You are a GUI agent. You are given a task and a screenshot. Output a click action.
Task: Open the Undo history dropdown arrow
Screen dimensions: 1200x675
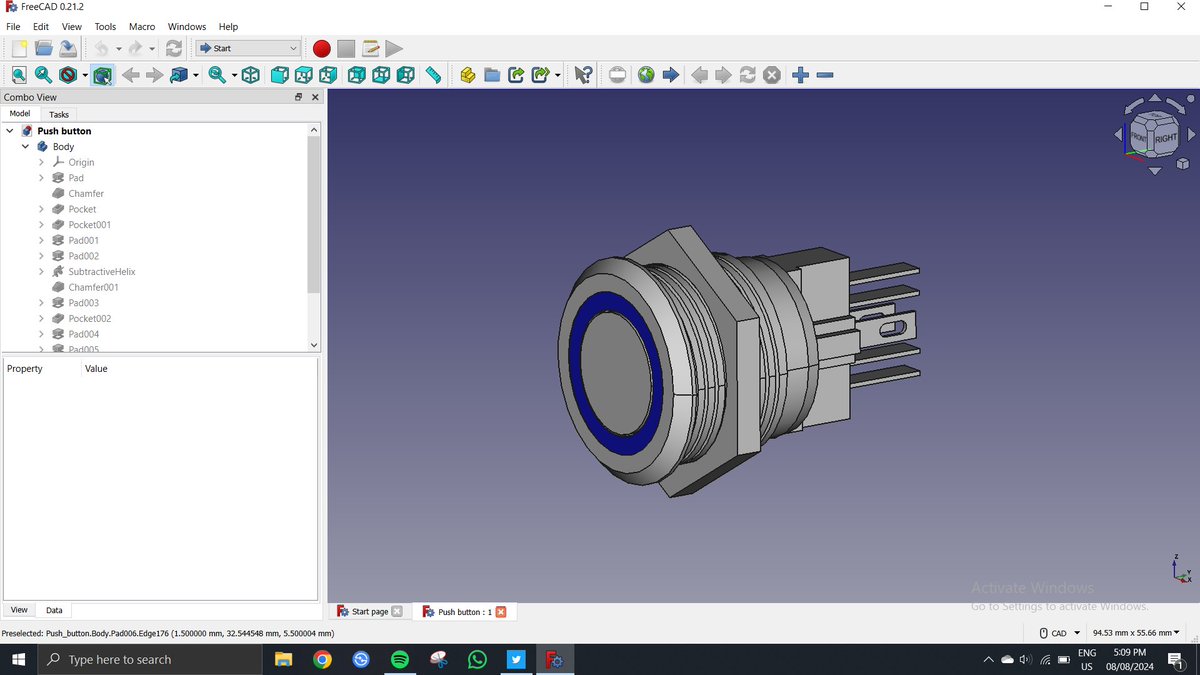[x=118, y=48]
